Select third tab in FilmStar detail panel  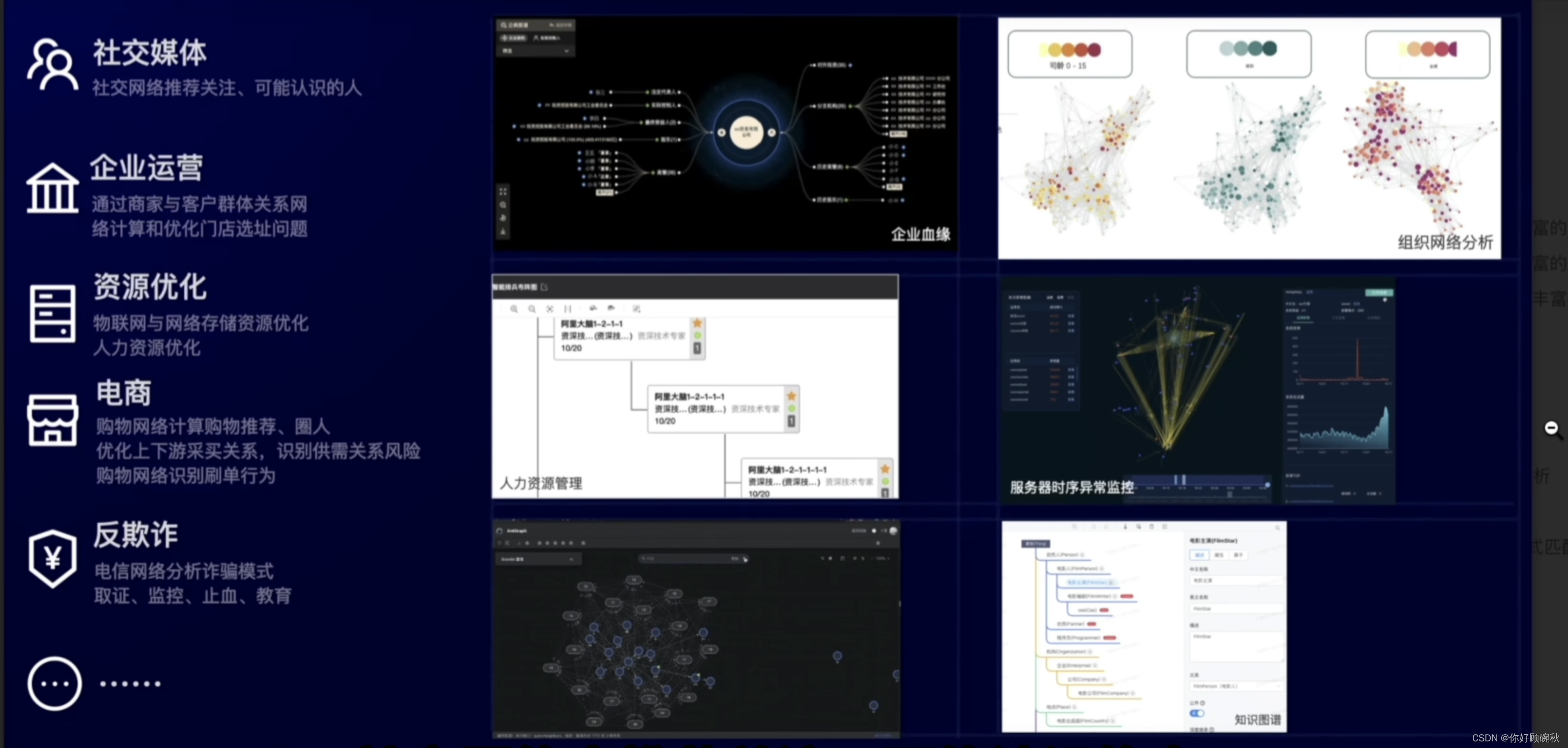(x=1238, y=555)
